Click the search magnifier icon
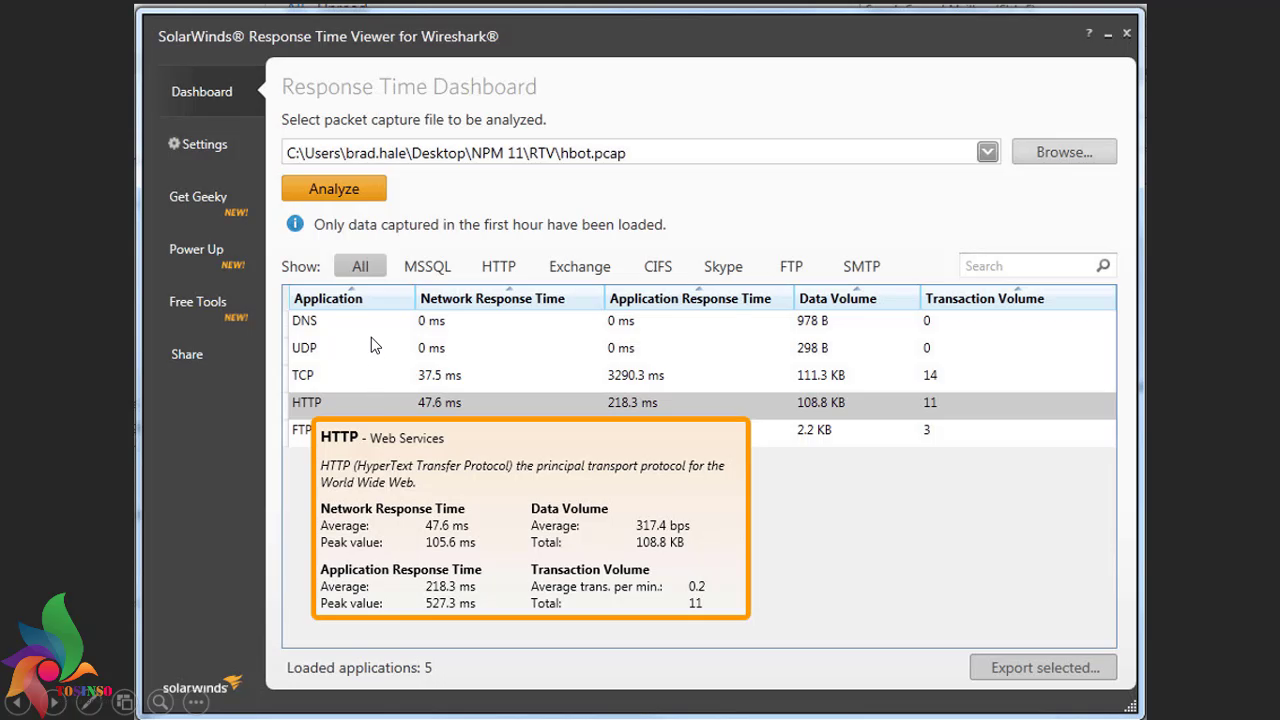Viewport: 1280px width, 720px height. tap(1103, 266)
